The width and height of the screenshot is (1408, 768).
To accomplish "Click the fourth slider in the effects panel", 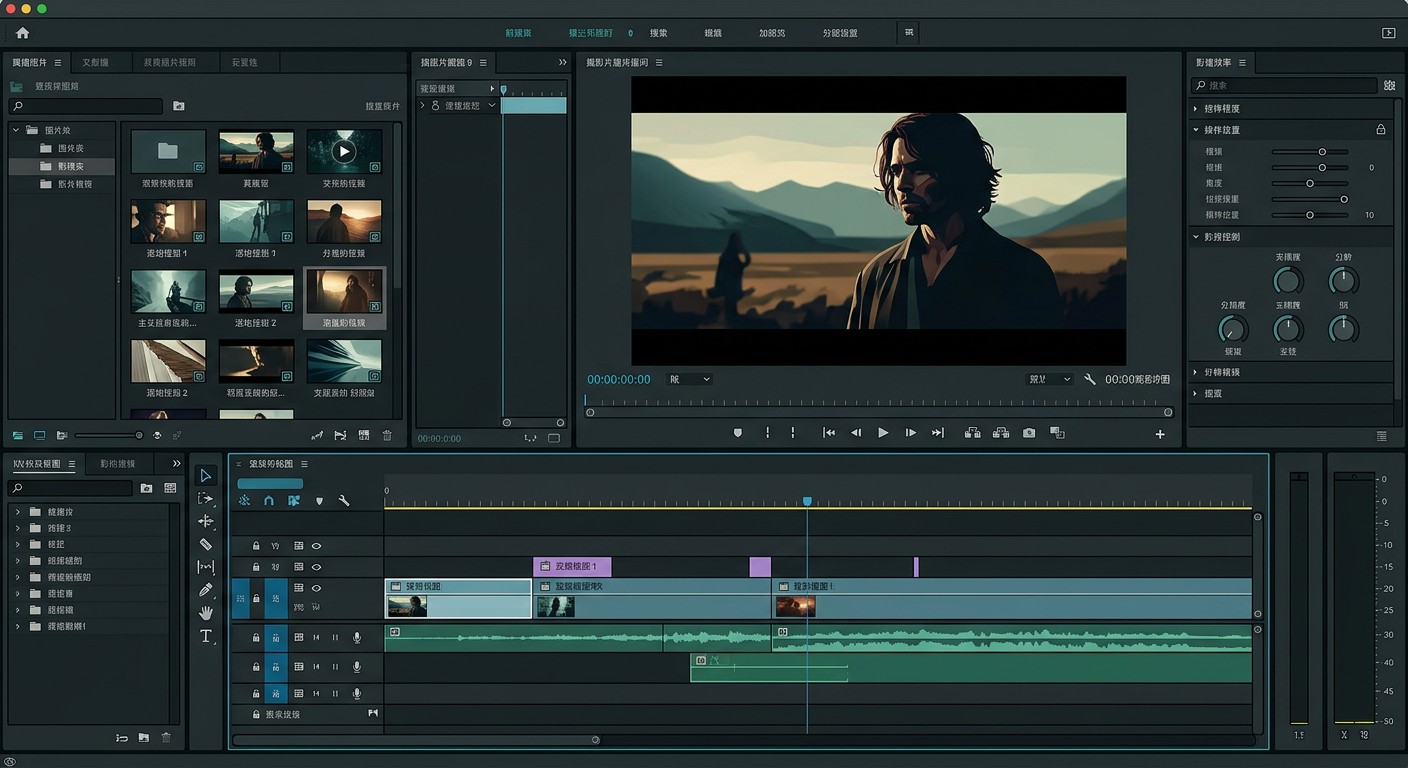I will pyautogui.click(x=1310, y=199).
